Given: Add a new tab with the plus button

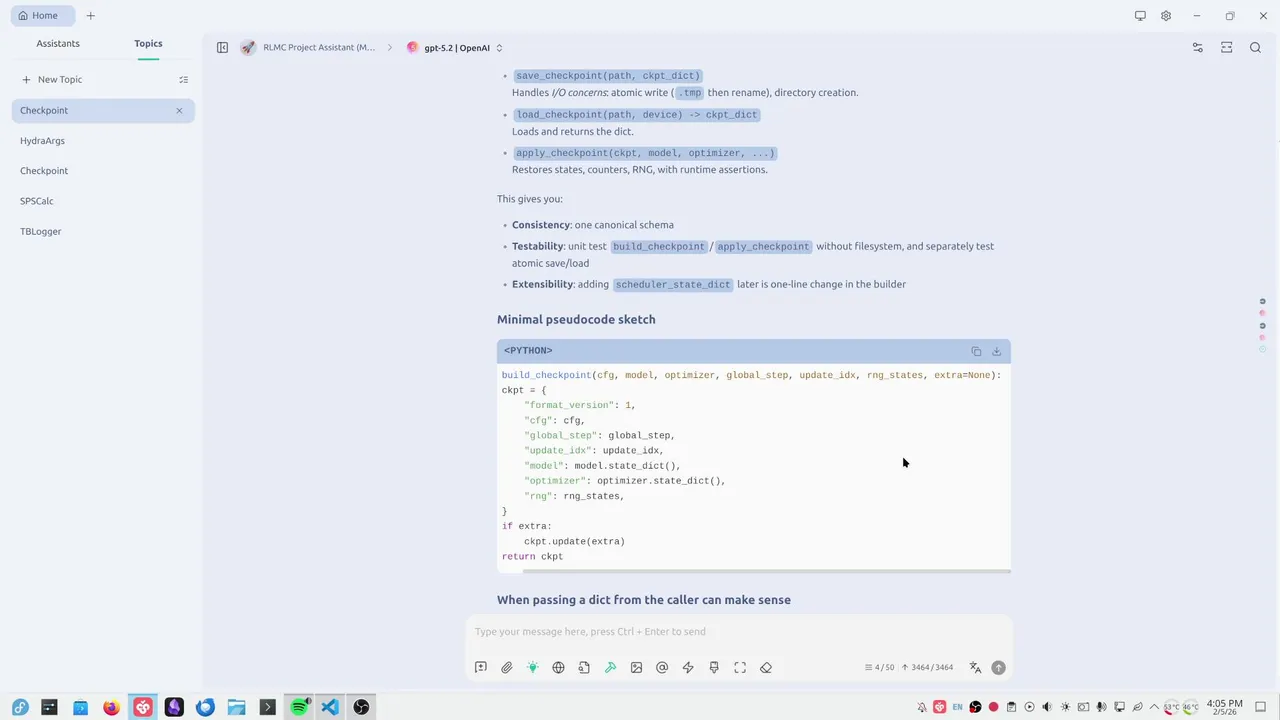Looking at the screenshot, I should [91, 16].
